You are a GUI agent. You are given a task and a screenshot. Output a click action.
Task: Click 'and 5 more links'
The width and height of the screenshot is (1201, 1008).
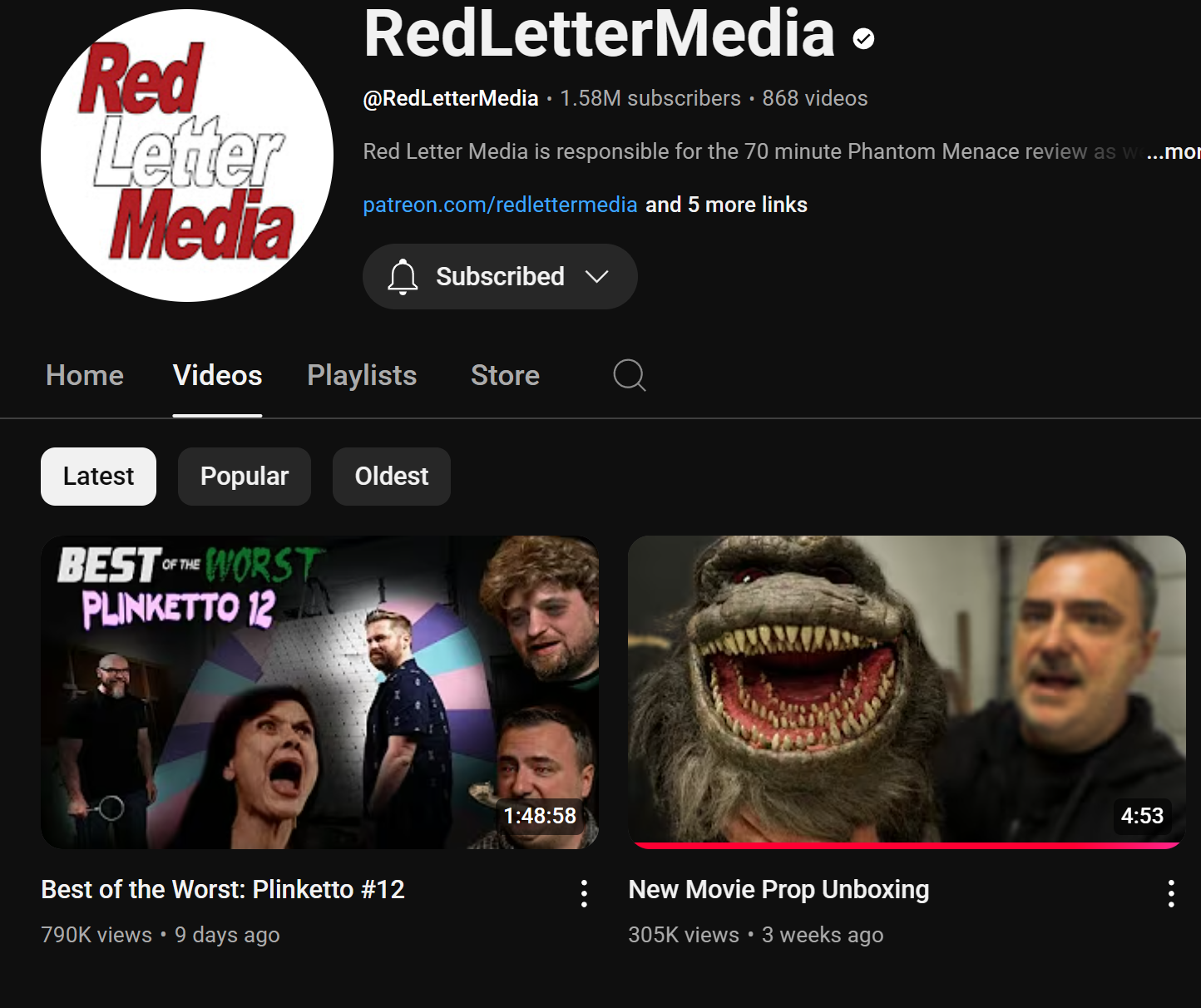726,205
